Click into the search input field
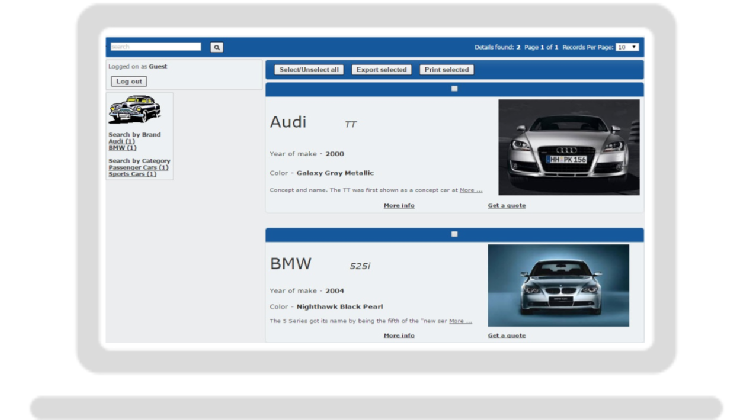 coord(156,47)
